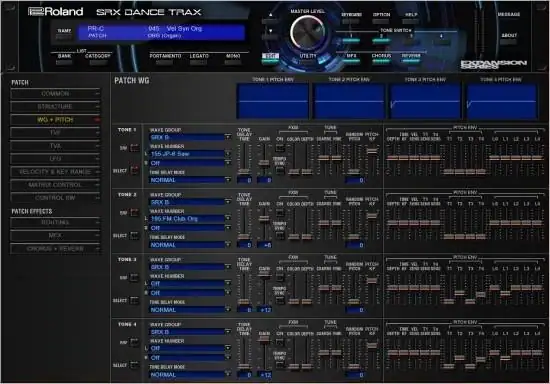550x384 pixels.
Task: Click the patch up arrow button
Action: pos(270,21)
